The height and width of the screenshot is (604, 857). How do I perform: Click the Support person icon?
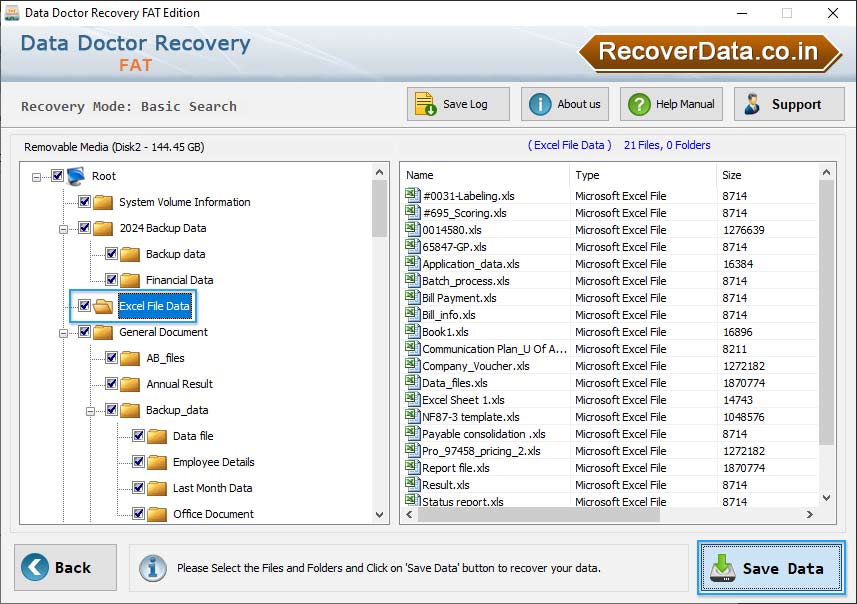(x=752, y=104)
